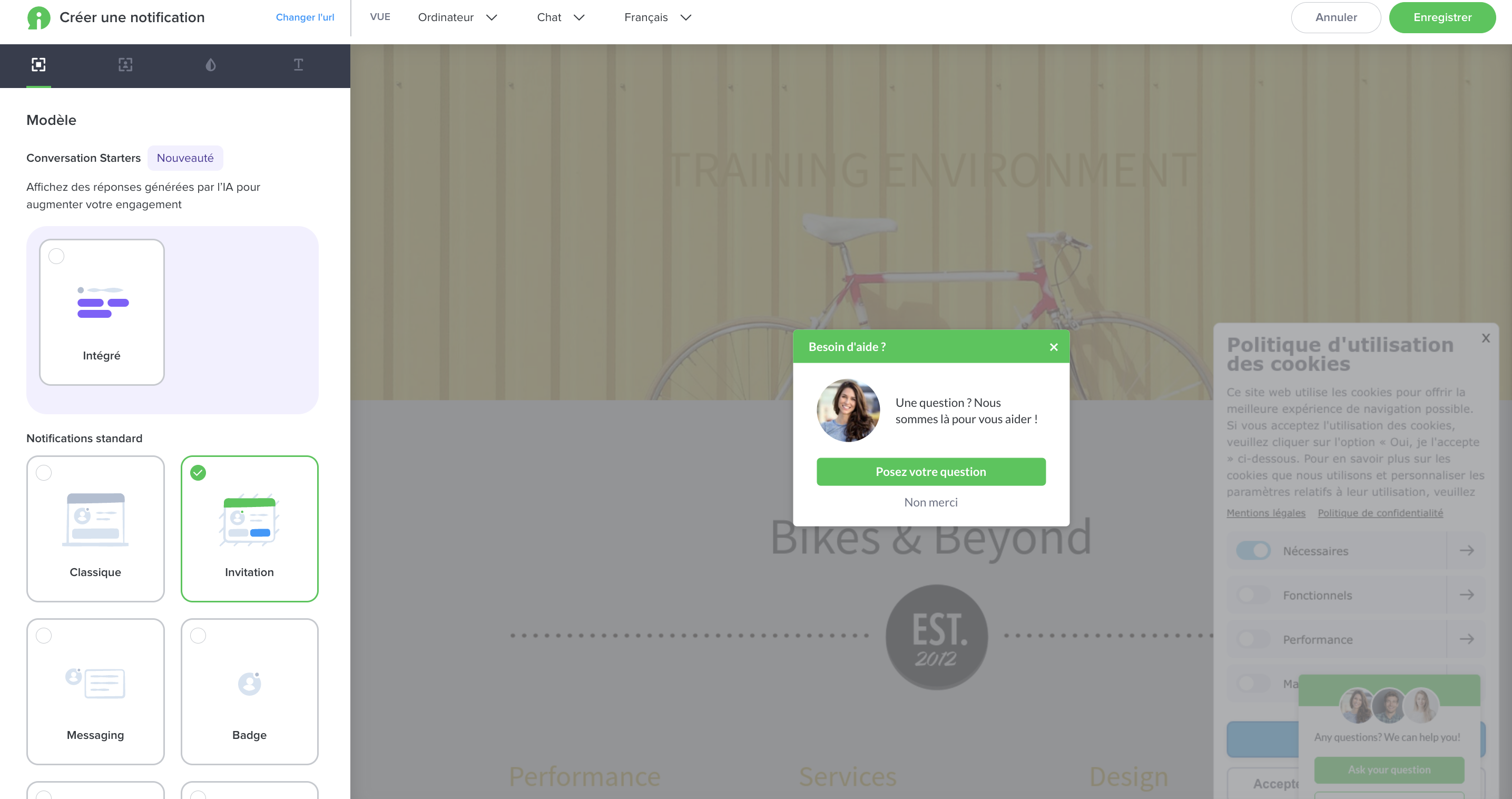
Task: Open the template tab icon in sidebar
Action: click(x=39, y=65)
